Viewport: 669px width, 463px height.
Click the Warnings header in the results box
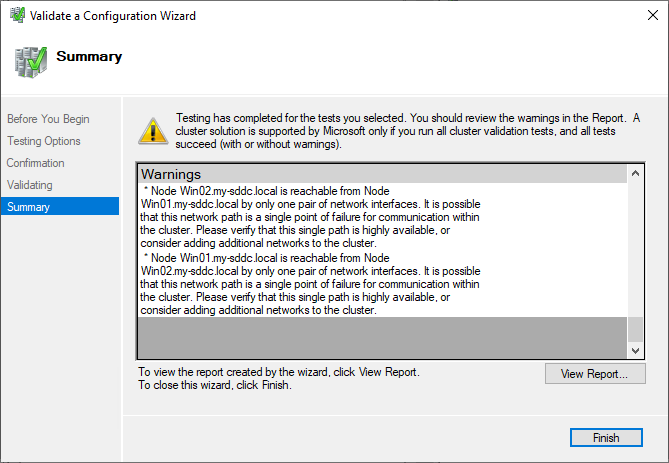171,175
